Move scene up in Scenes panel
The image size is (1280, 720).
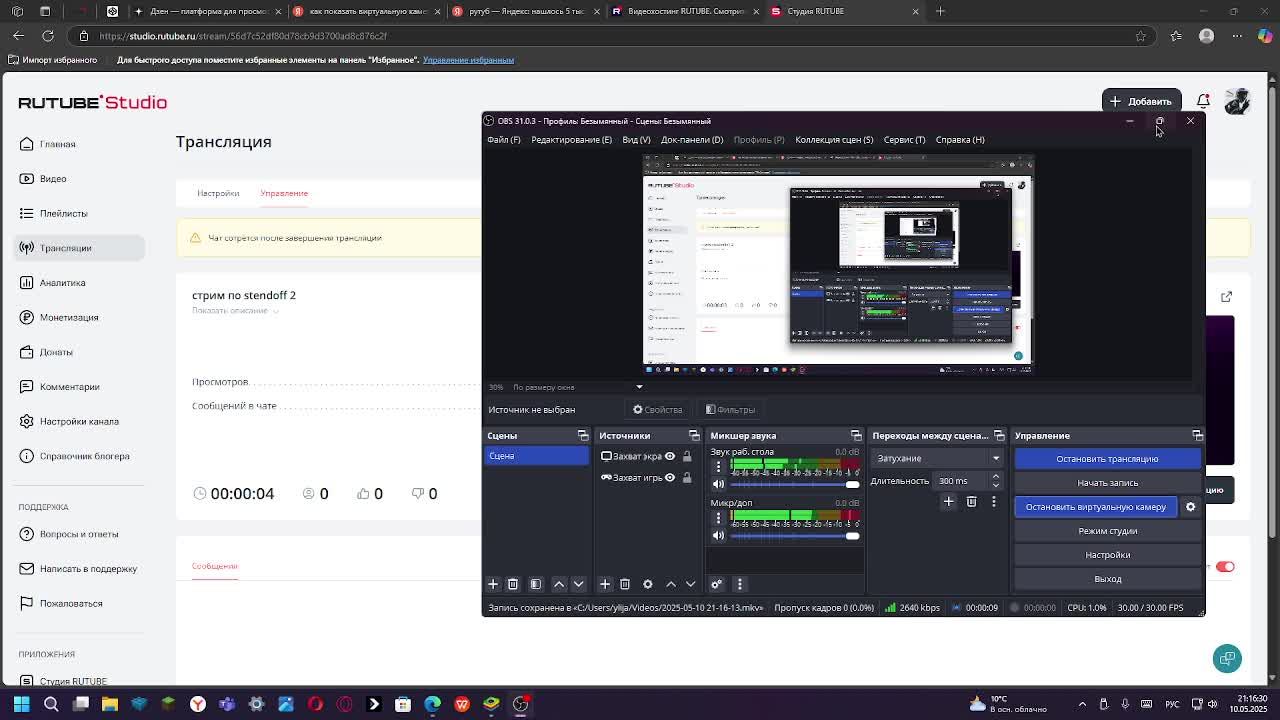(559, 584)
